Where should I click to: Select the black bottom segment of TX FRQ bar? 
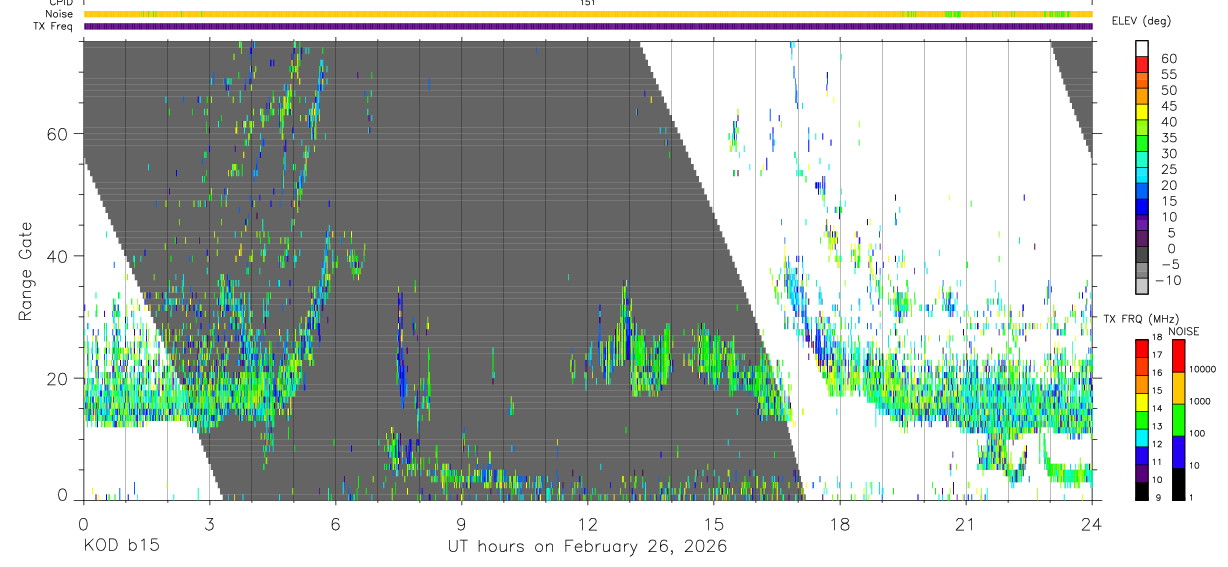tap(1142, 491)
